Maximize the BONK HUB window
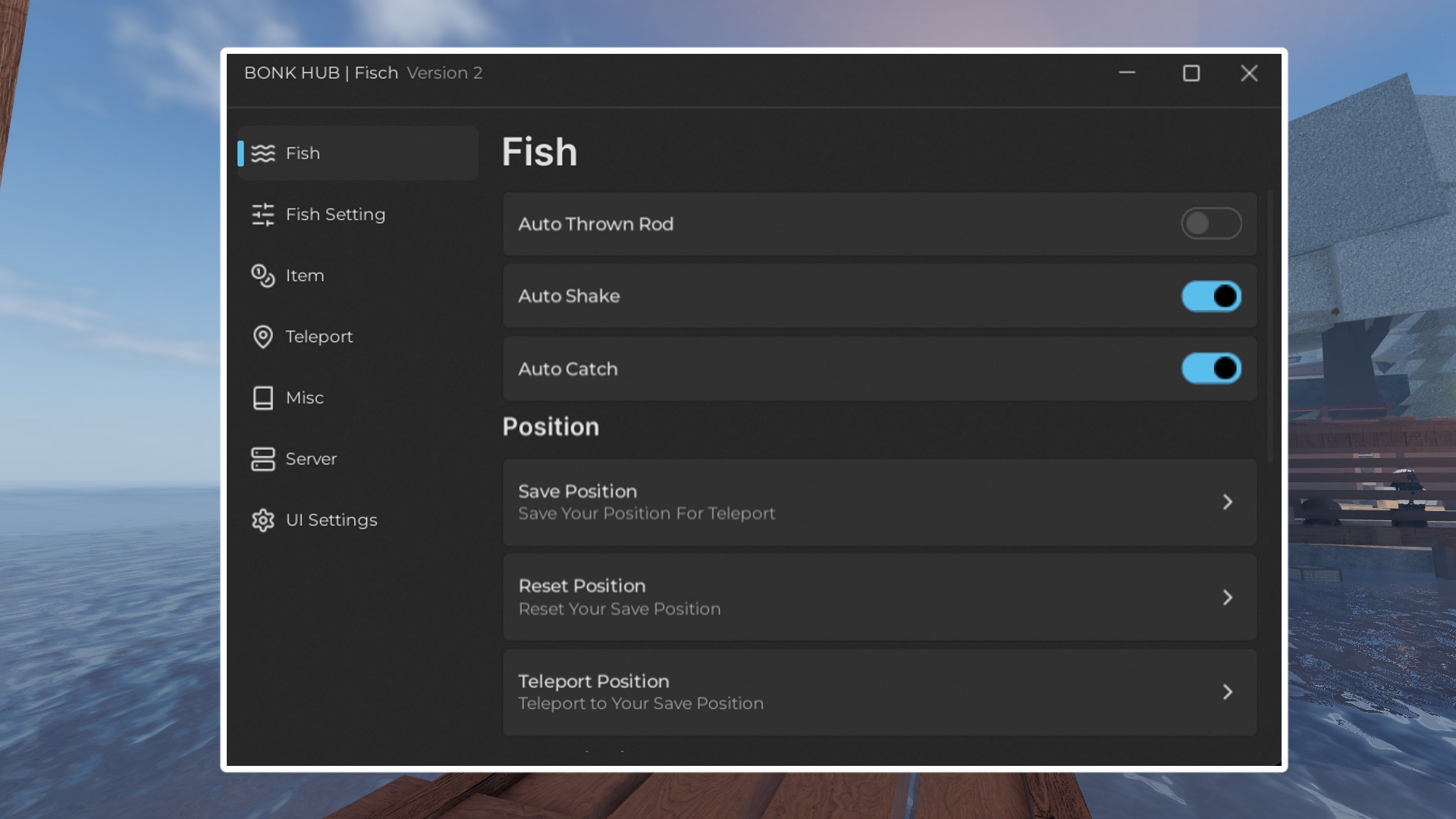 1191,73
